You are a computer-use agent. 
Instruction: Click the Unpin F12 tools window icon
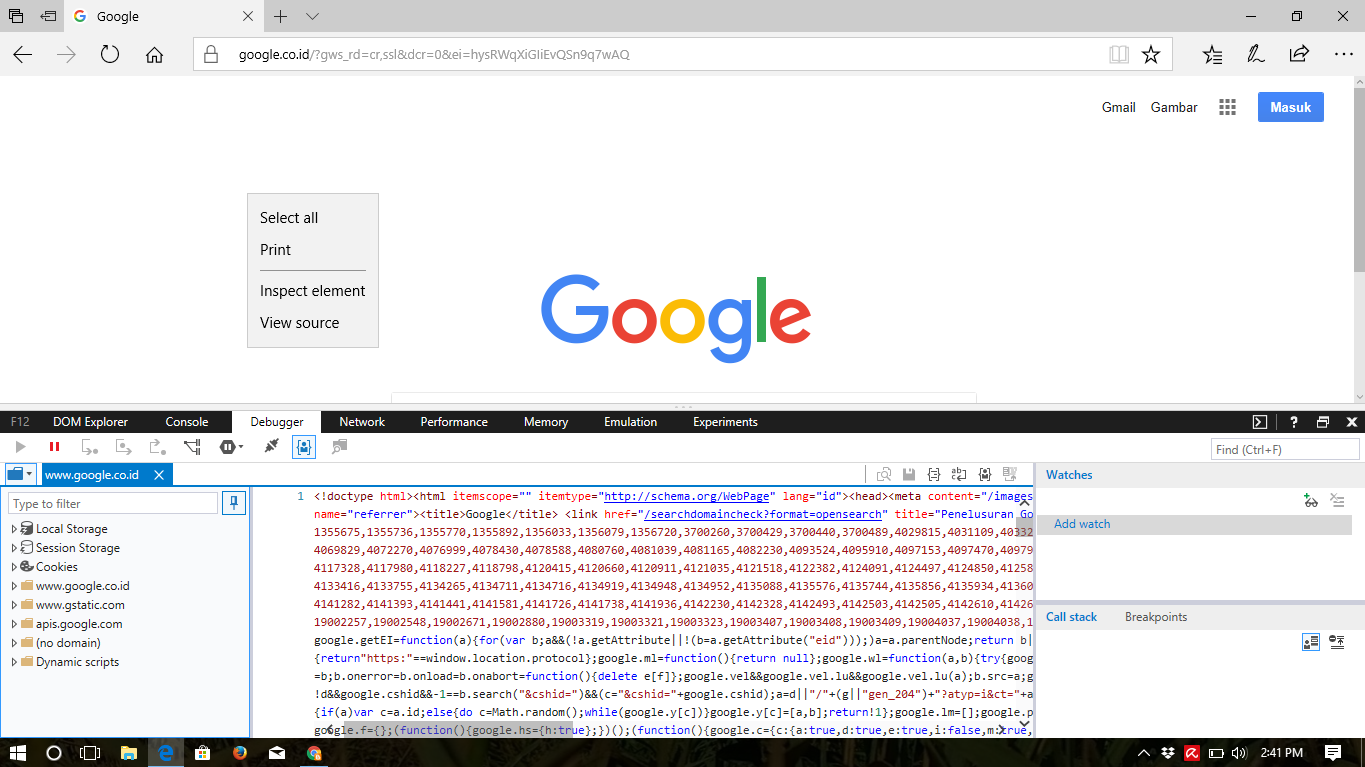coord(1323,422)
